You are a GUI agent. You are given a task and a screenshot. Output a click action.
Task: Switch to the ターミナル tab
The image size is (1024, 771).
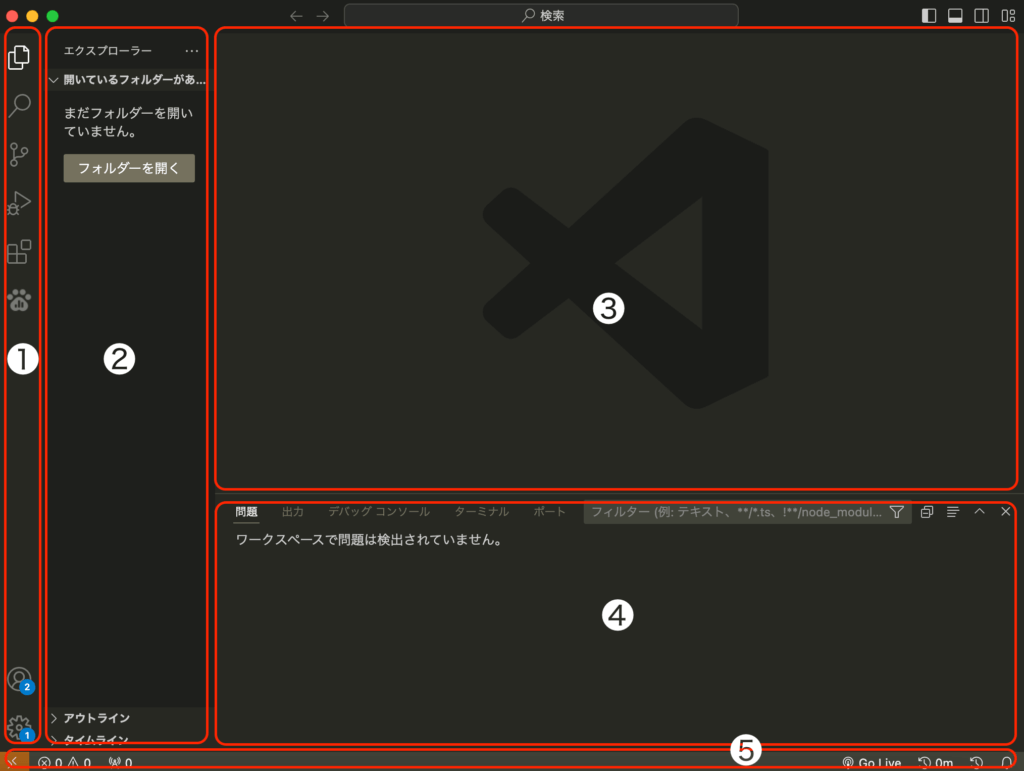[481, 511]
